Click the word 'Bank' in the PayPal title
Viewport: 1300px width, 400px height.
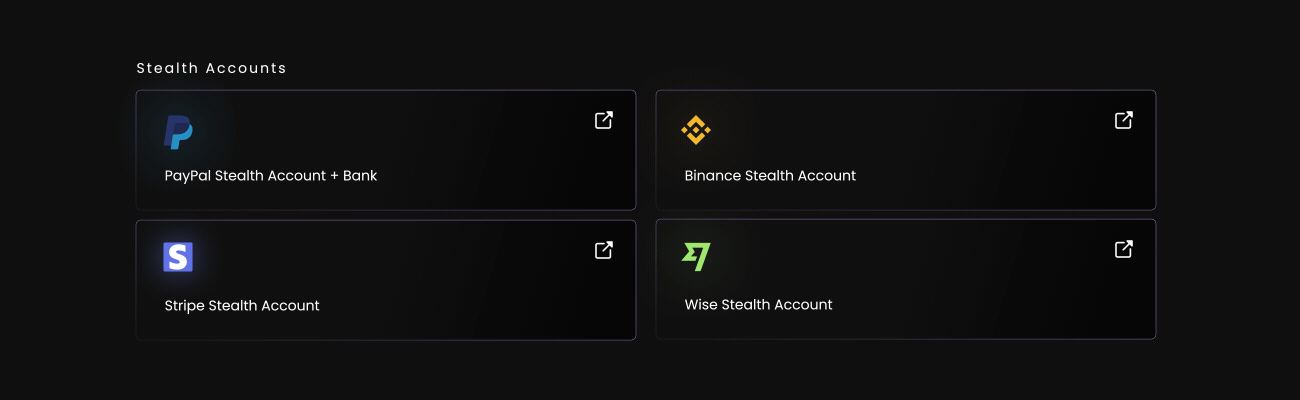(360, 176)
